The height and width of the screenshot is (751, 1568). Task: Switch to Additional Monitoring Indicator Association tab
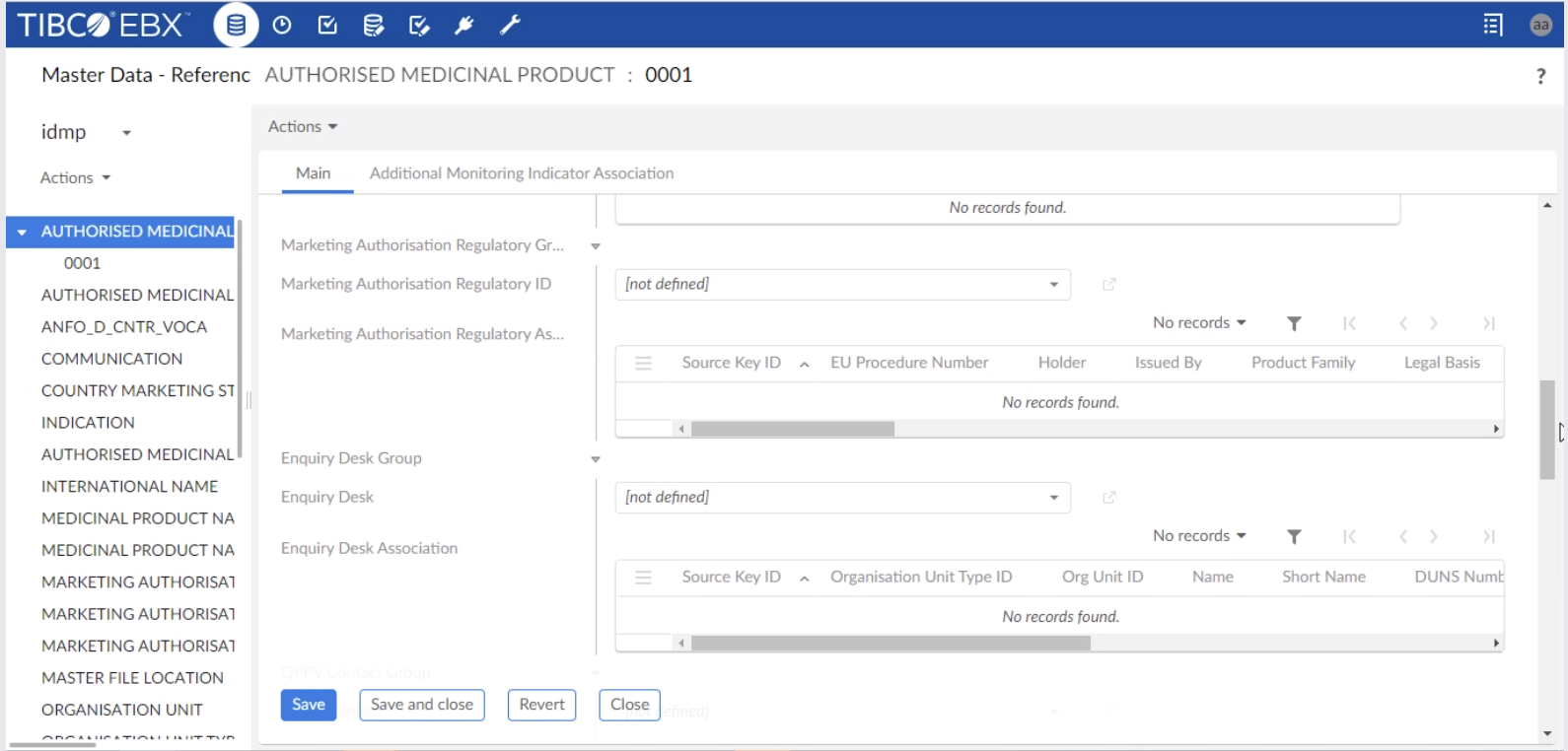click(x=522, y=173)
